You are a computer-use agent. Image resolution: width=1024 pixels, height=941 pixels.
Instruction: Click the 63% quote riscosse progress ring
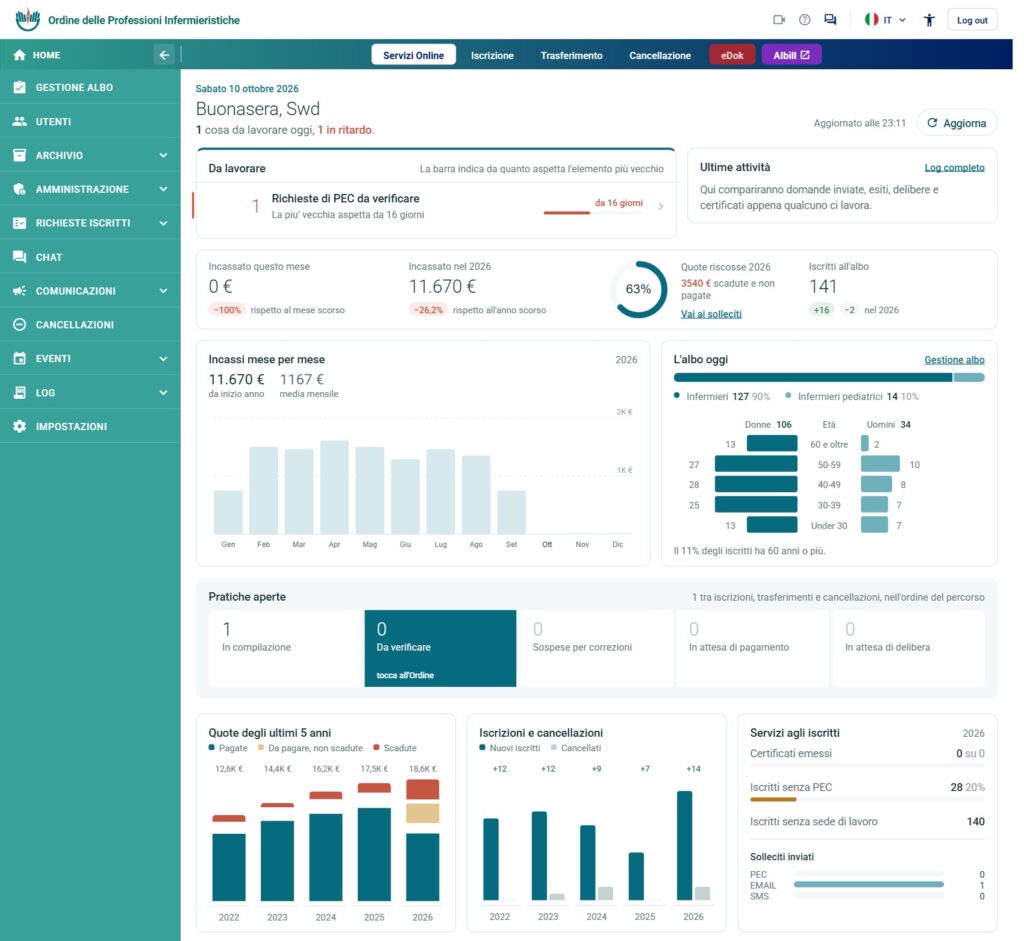pos(639,289)
